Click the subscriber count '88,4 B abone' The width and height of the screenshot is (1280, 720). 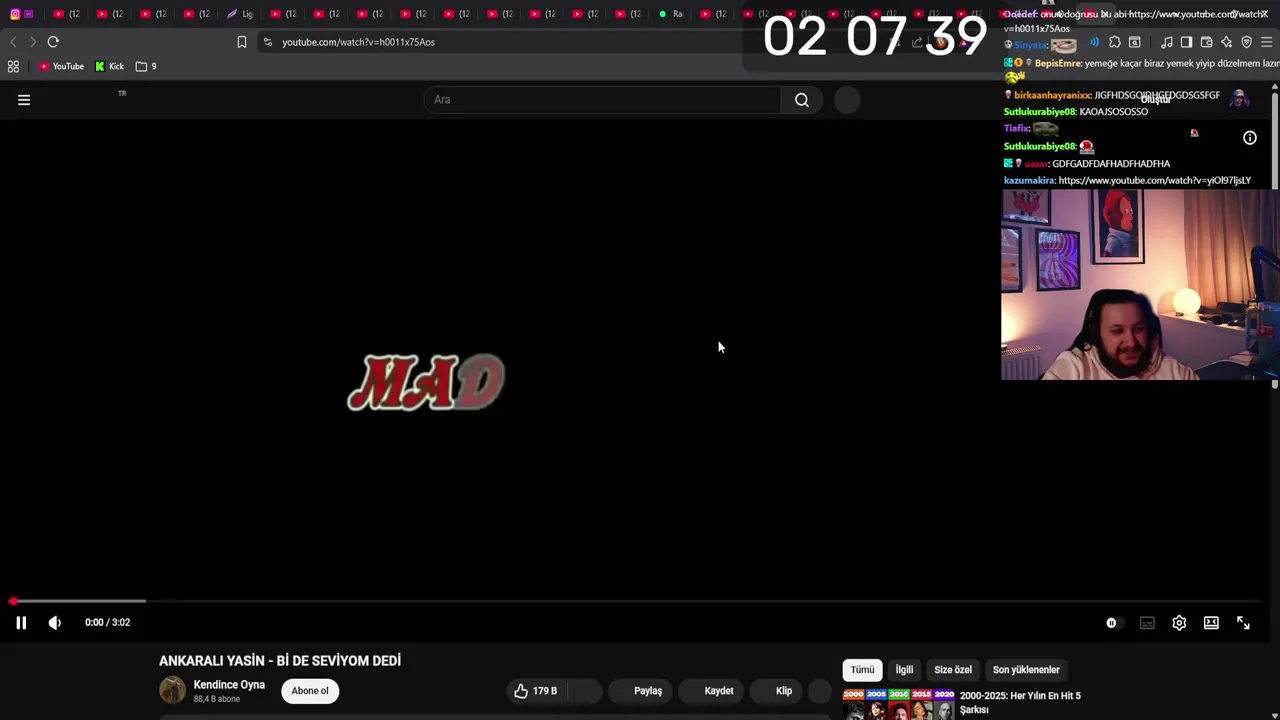pyautogui.click(x=216, y=699)
